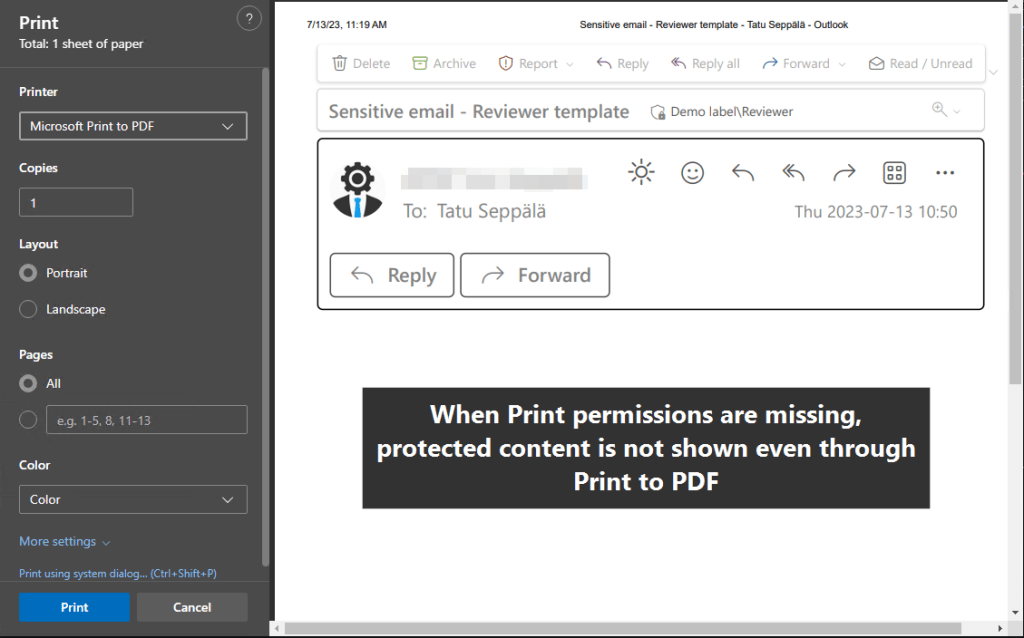Open the help question mark

[249, 18]
